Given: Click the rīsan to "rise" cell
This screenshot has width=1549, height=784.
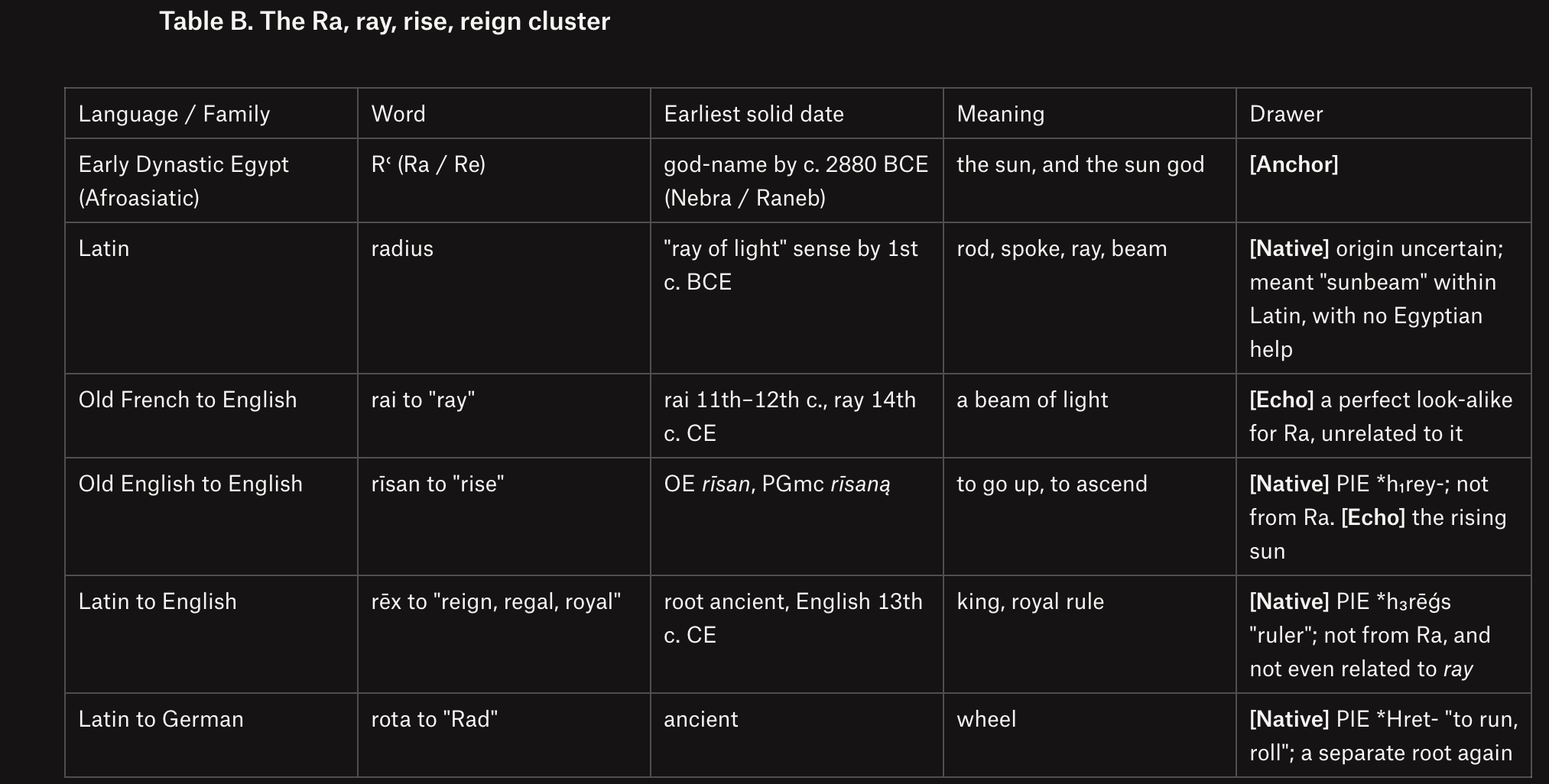Looking at the screenshot, I should click(505, 517).
